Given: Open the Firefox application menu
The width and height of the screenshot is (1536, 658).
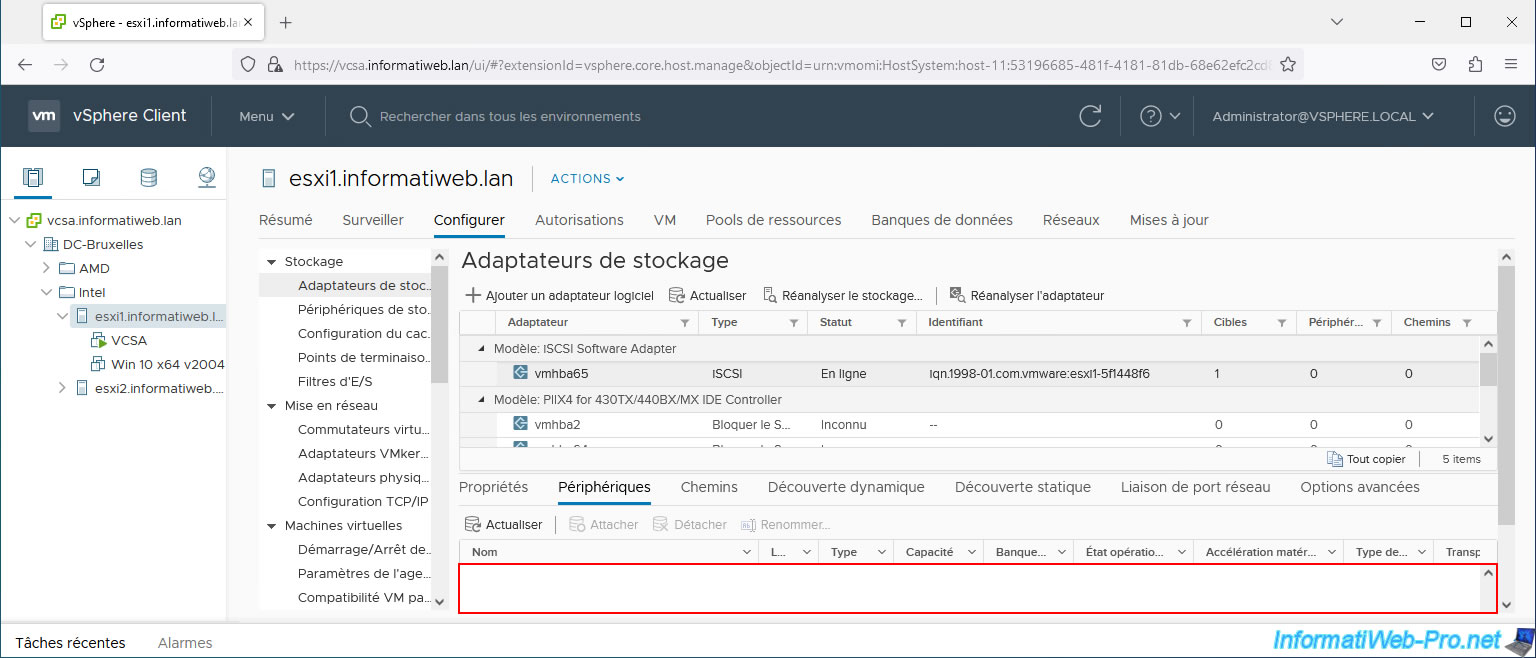Looking at the screenshot, I should 1511,64.
